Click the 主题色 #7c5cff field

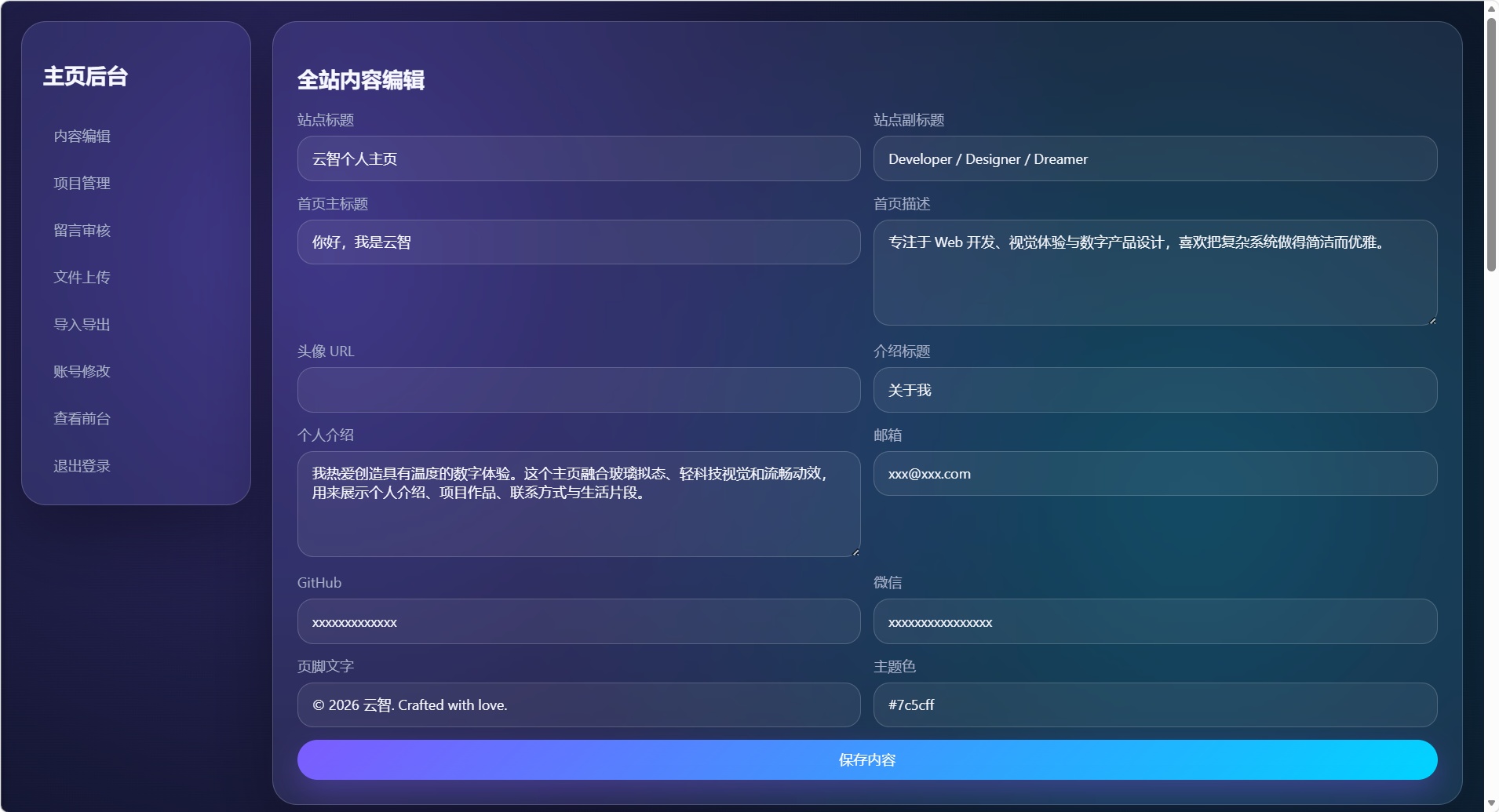(1155, 705)
